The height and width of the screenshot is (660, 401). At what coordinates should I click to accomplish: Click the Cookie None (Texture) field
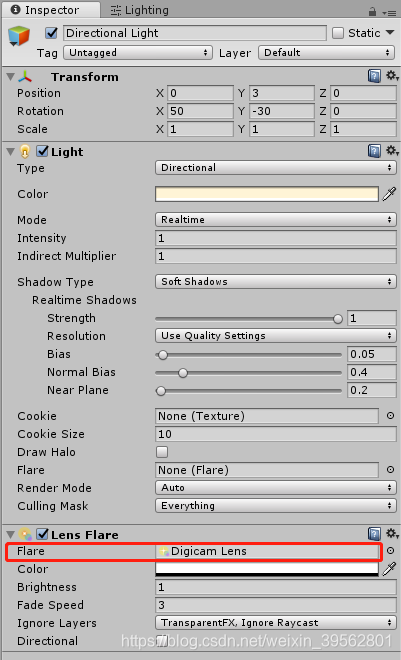tap(267, 416)
